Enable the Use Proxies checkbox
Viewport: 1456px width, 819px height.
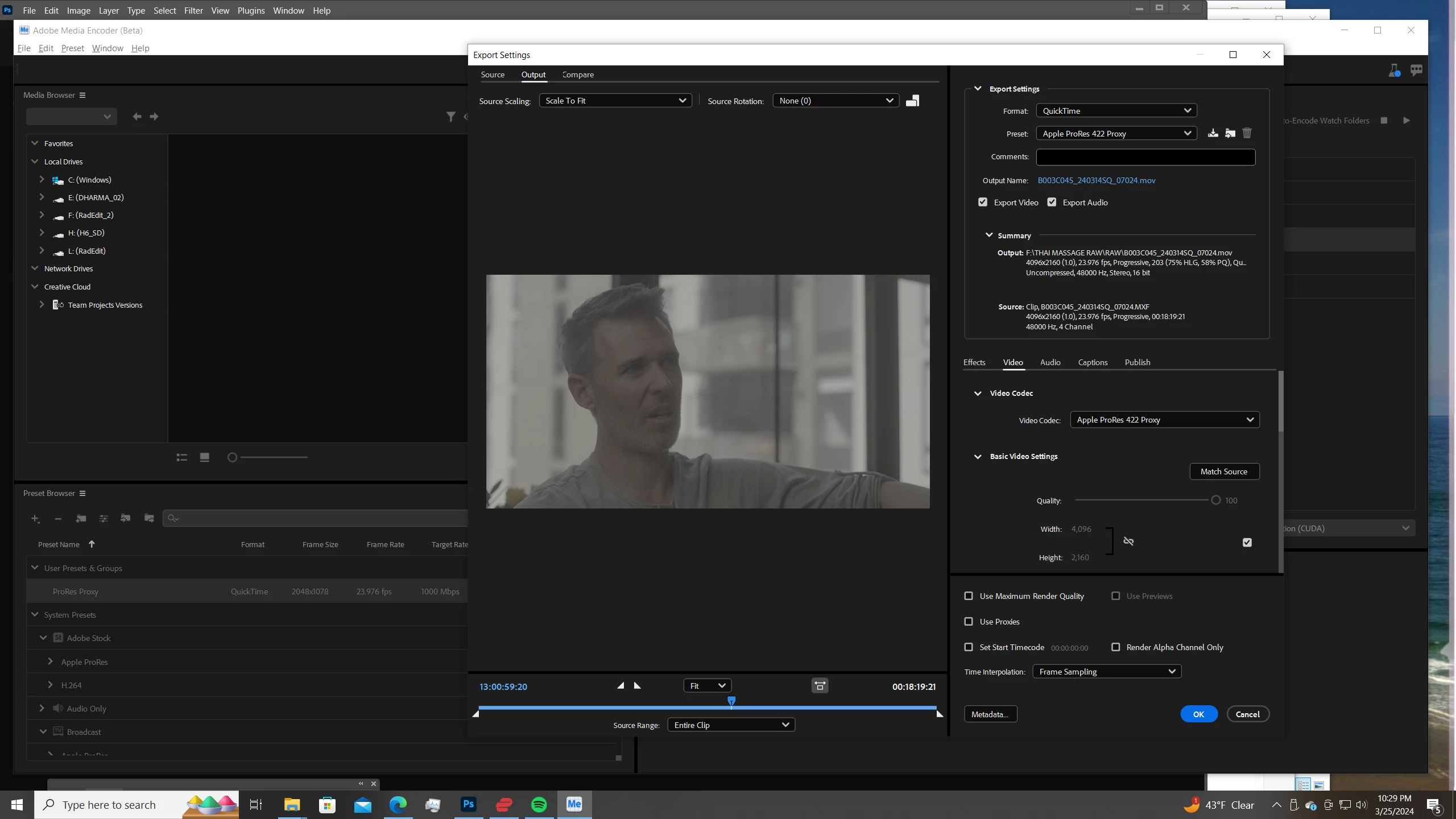coord(969,622)
